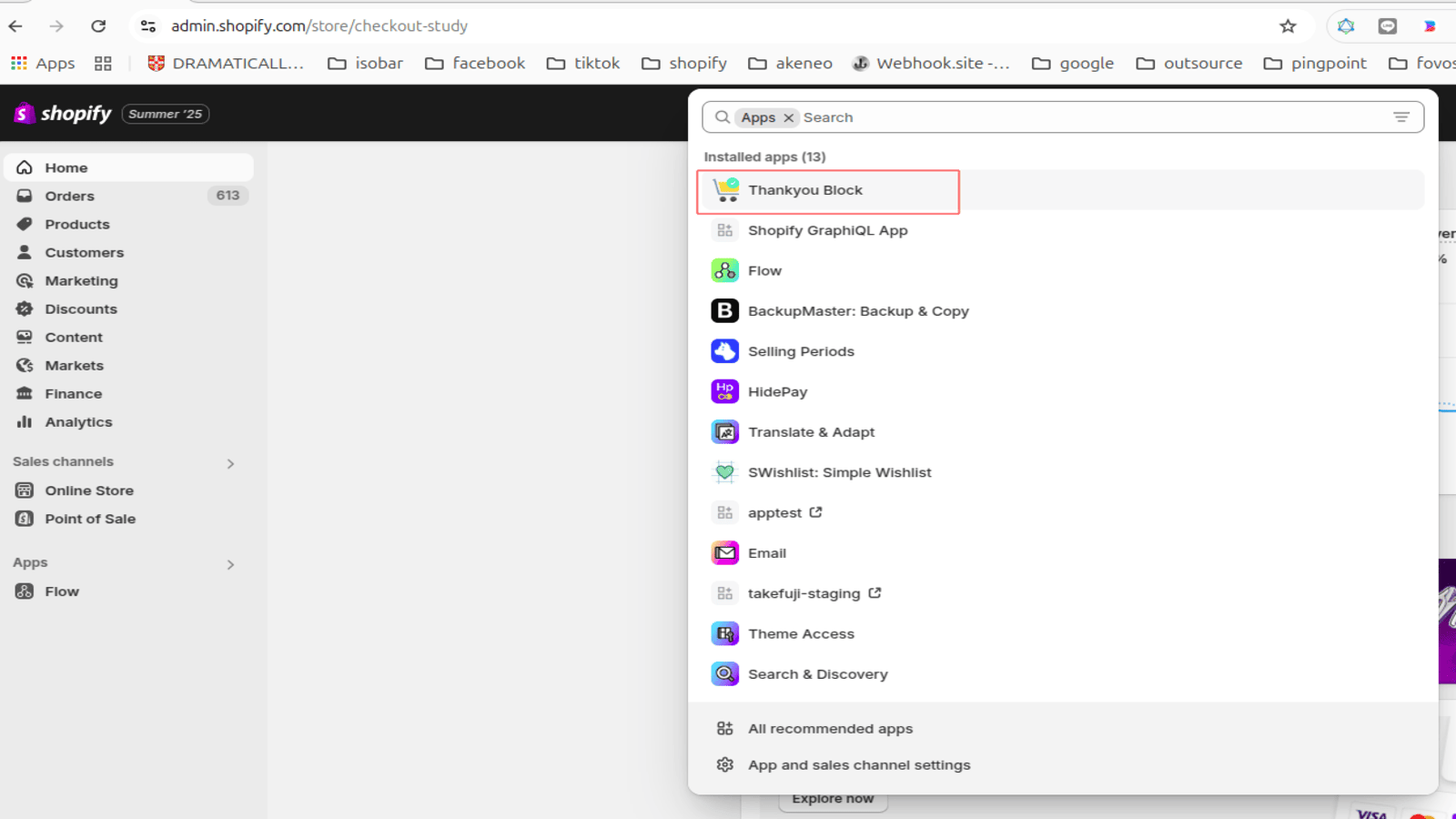Viewport: 1456px width, 819px height.
Task: Open the Thankyou Block app icon
Action: pos(725,190)
